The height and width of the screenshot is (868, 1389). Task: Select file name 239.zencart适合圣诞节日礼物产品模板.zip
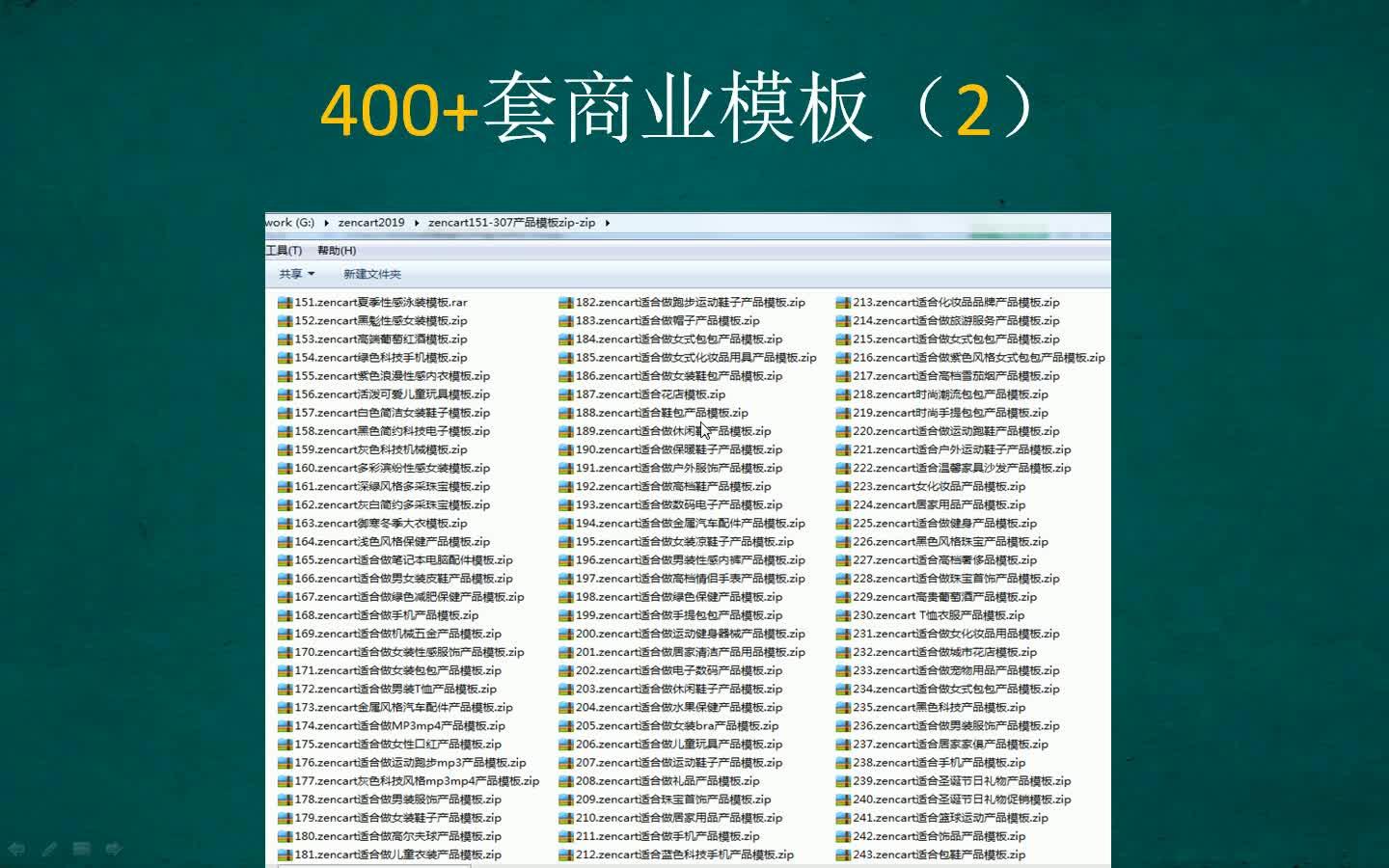pos(962,781)
